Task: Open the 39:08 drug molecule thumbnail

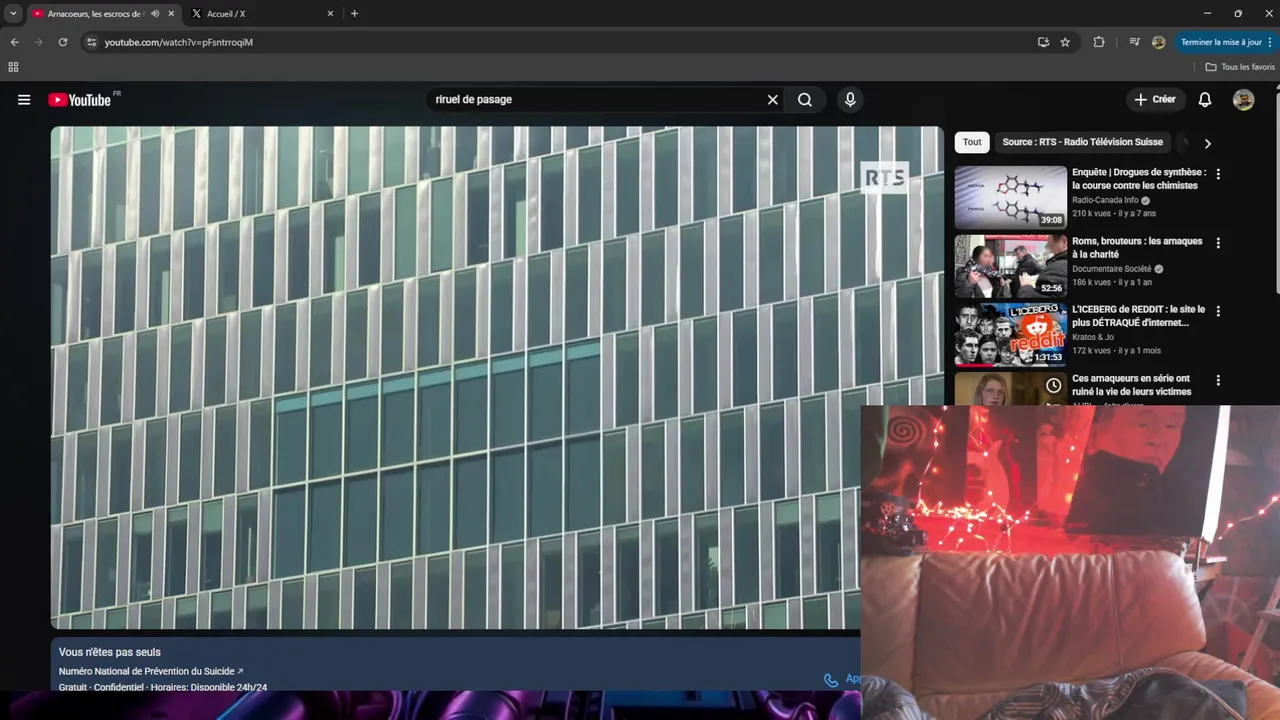Action: [1010, 197]
